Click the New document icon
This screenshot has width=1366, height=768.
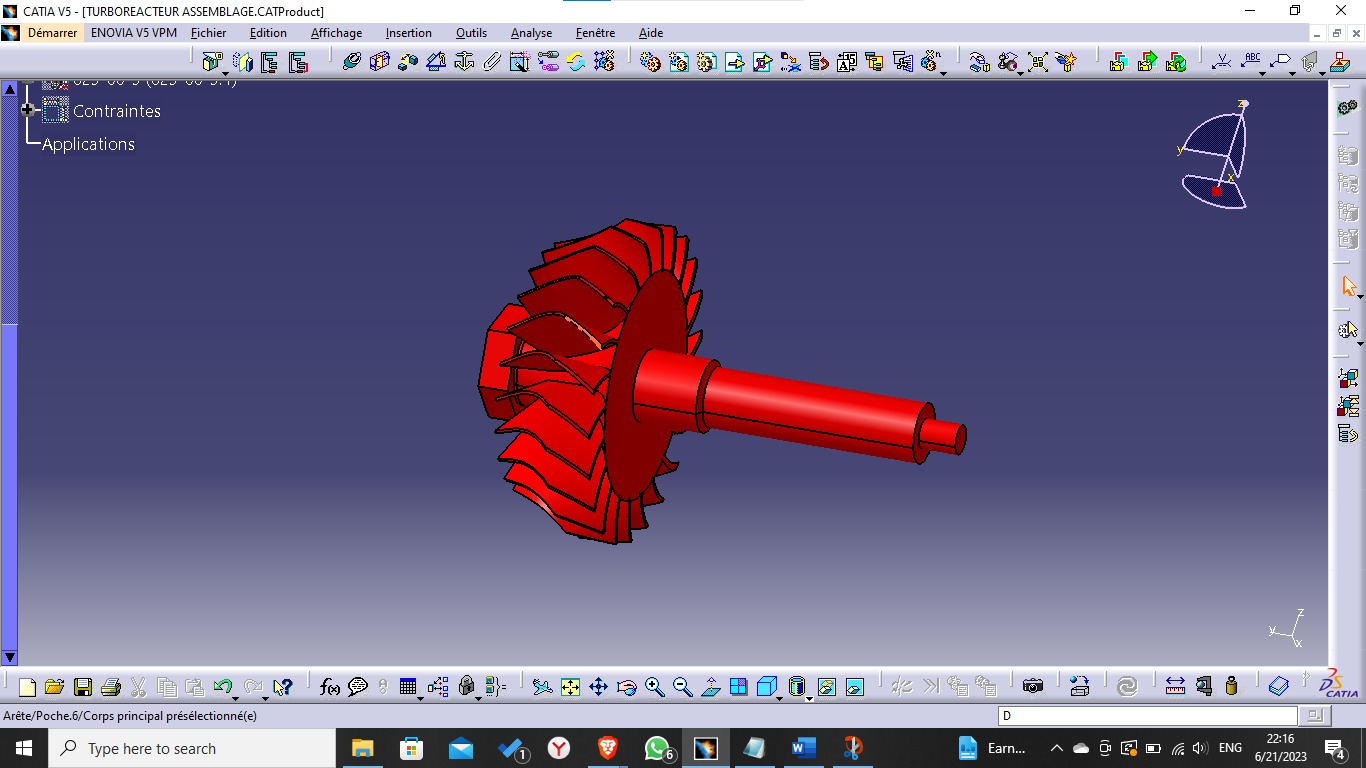tap(27, 687)
